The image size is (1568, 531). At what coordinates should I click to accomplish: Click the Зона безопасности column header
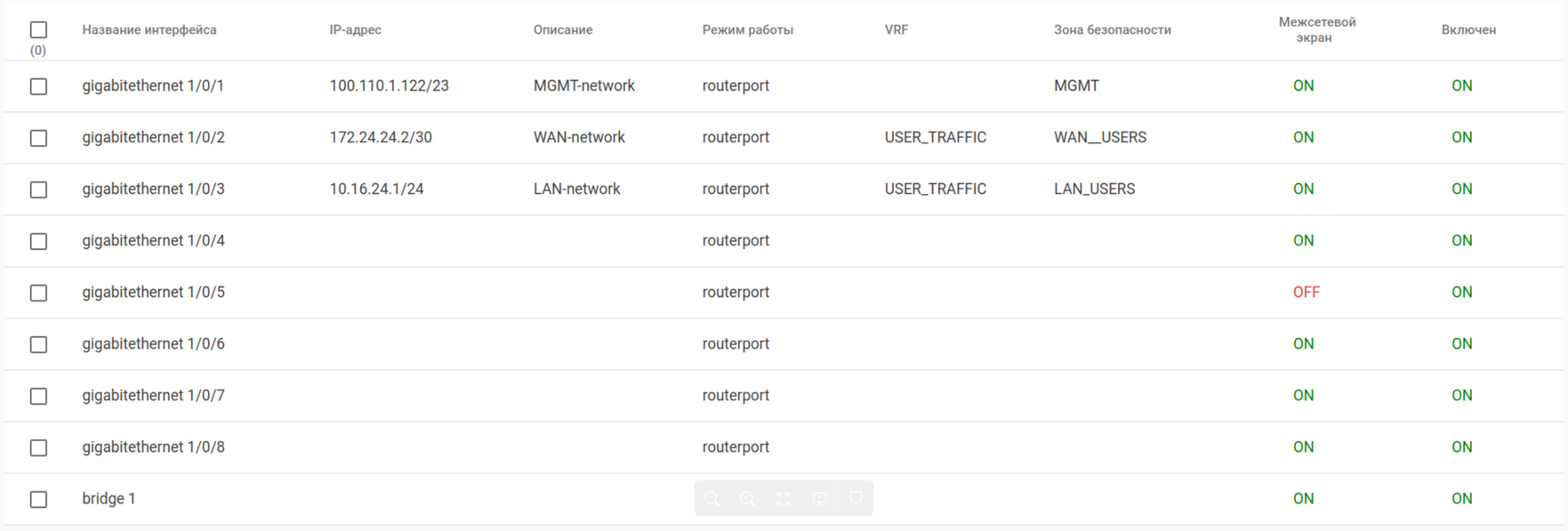tap(1112, 30)
